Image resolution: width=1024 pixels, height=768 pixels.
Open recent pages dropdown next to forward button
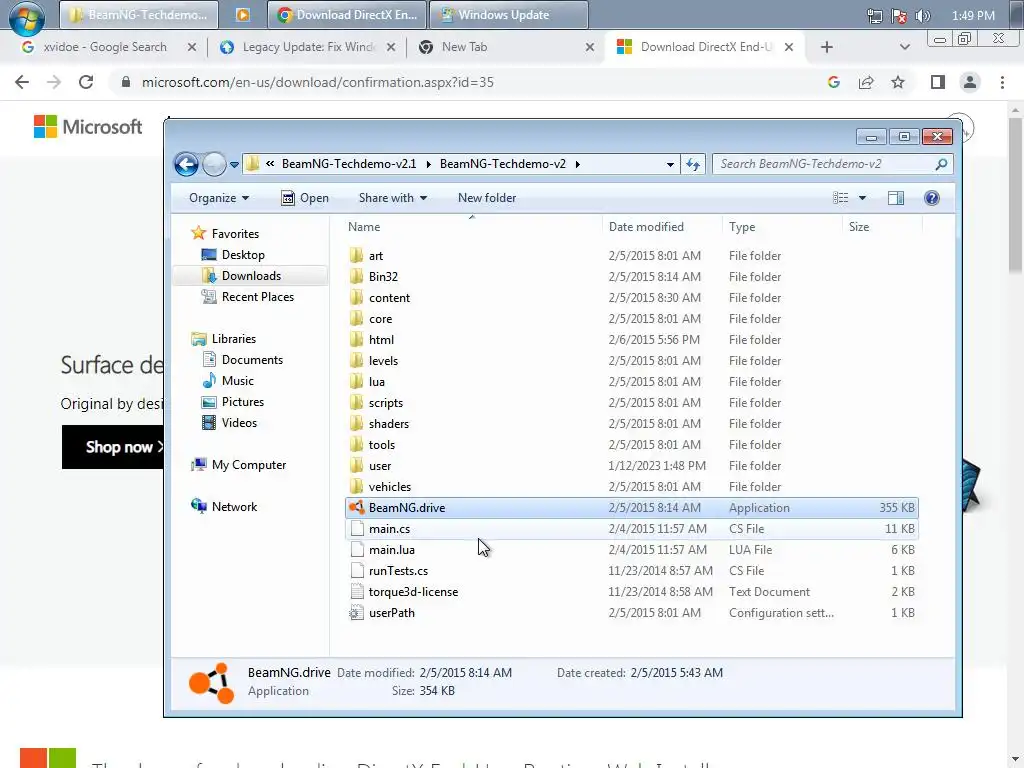[x=234, y=165]
